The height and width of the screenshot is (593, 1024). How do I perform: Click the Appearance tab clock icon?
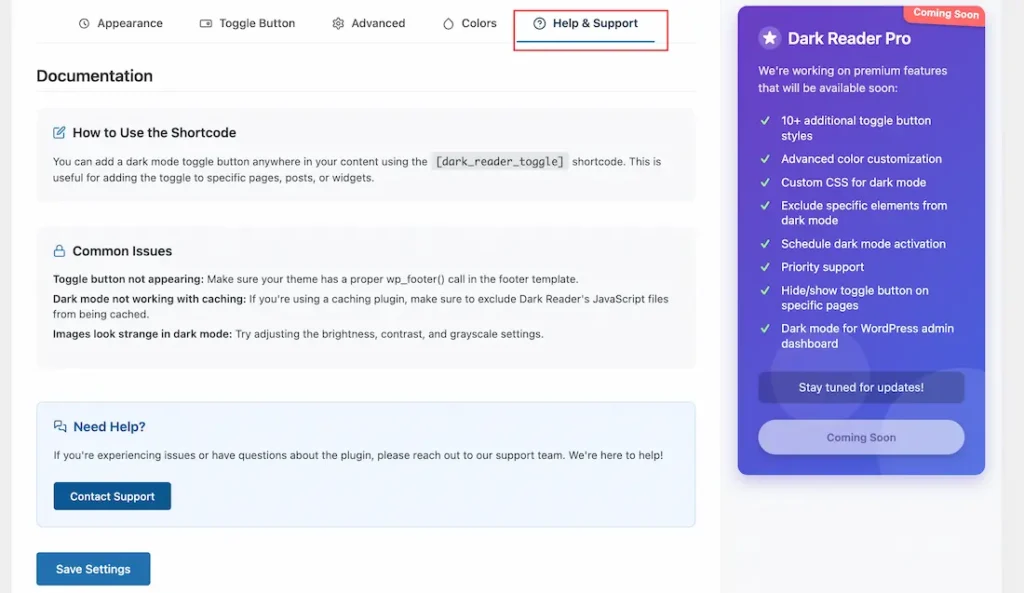[x=84, y=24]
